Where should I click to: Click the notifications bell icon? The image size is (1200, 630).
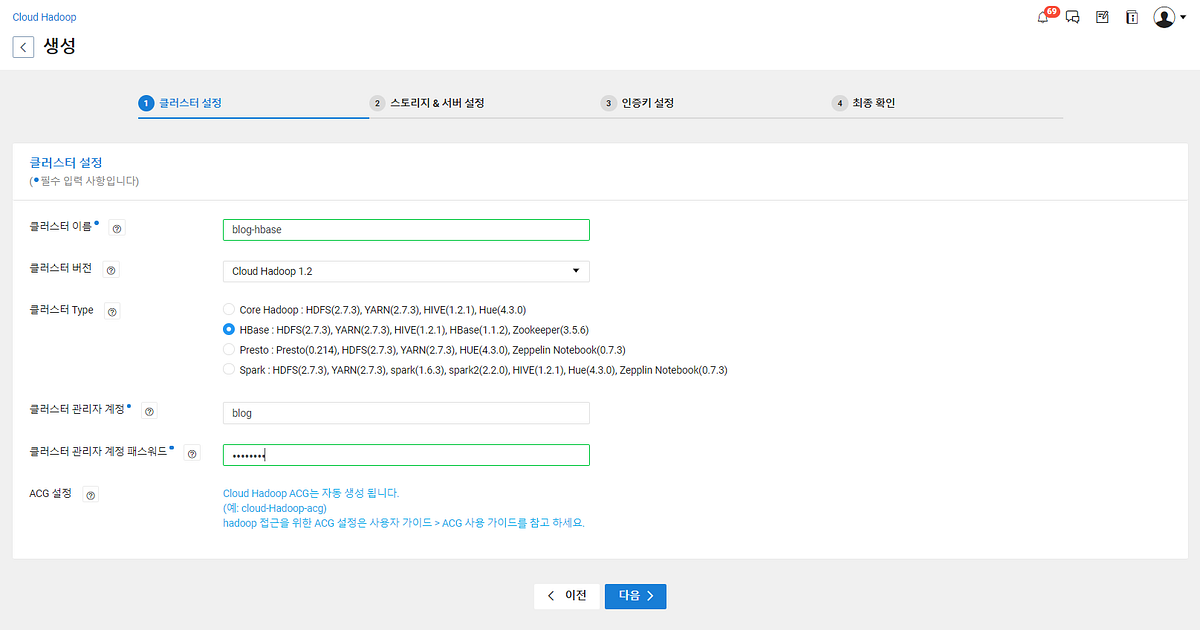pyautogui.click(x=1043, y=17)
